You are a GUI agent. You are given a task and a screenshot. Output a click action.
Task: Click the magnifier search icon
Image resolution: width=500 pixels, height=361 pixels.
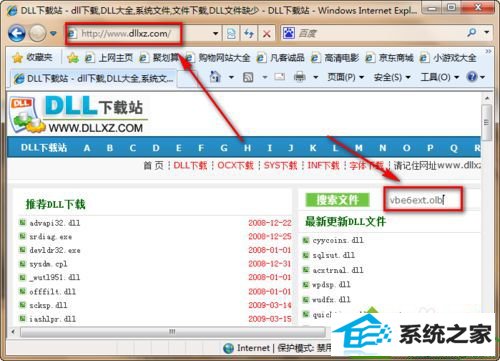pyautogui.click(x=472, y=33)
